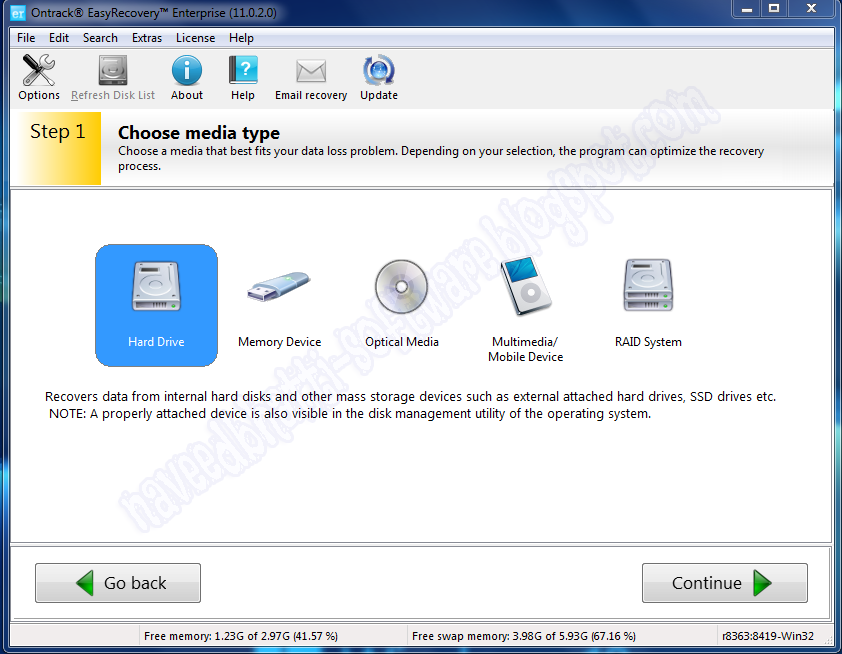This screenshot has height=654, width=842.
Task: Click the Choose media type heading
Action: [x=199, y=133]
